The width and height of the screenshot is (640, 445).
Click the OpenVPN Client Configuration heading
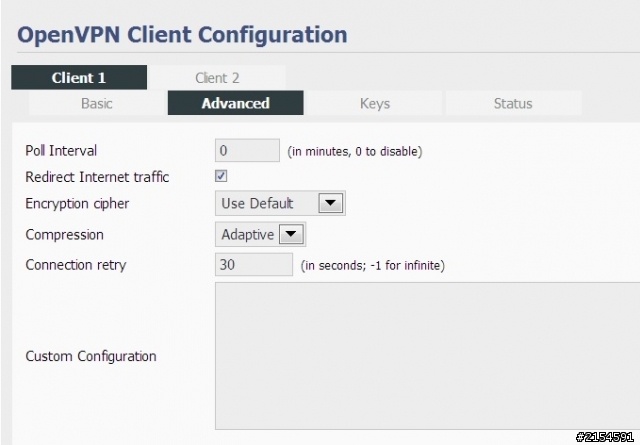pos(182,35)
